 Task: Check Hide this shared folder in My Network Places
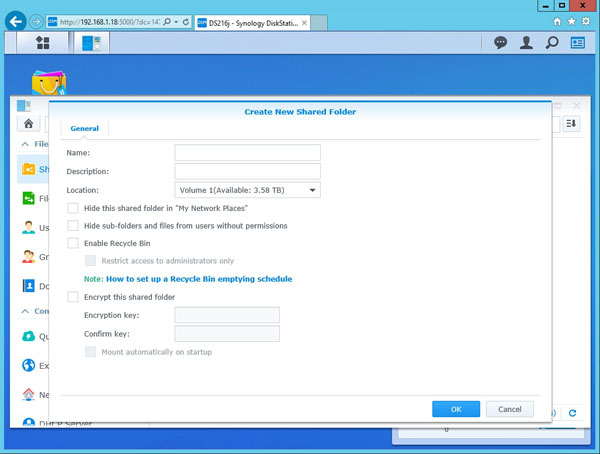(x=73, y=208)
